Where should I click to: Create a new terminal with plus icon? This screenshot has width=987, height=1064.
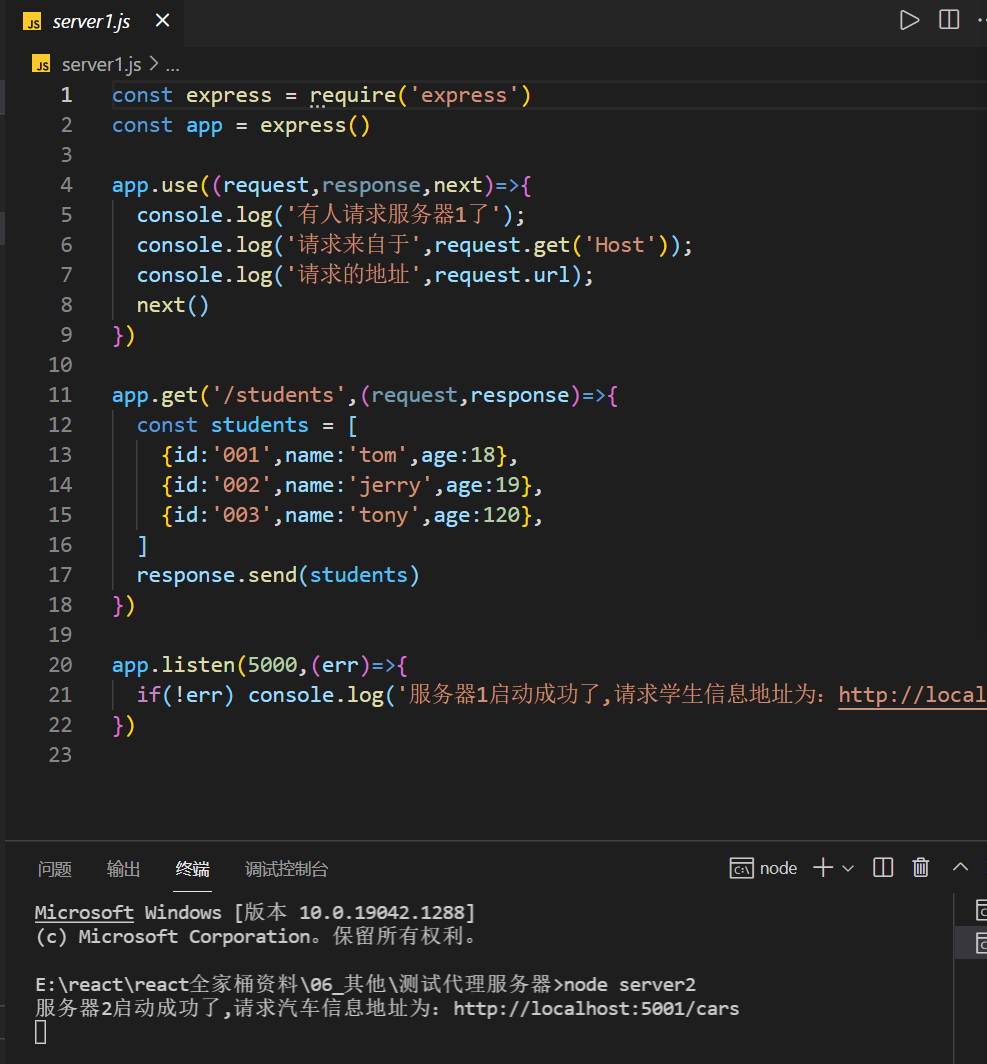[822, 867]
